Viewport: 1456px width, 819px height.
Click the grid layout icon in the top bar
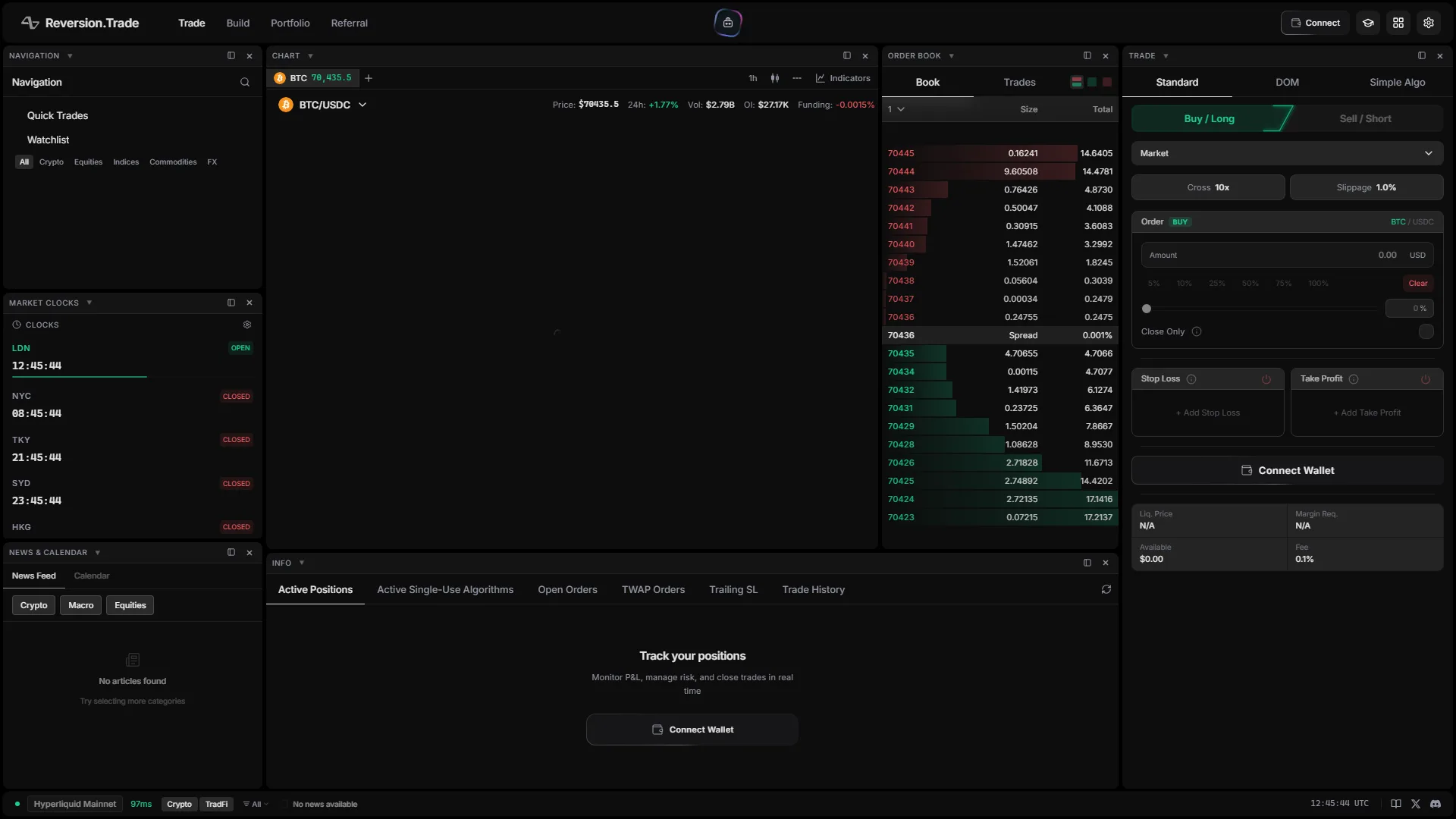1398,23
